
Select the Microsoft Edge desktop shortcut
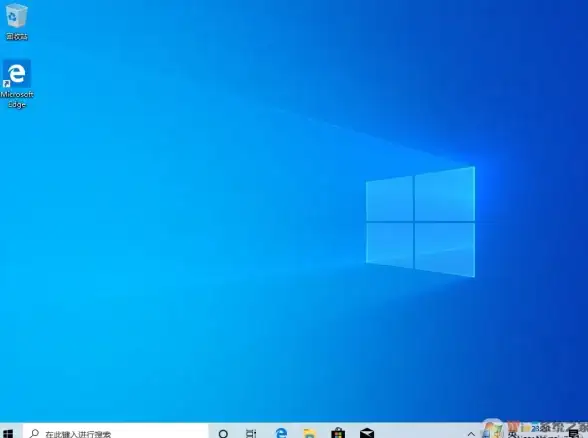[17, 84]
